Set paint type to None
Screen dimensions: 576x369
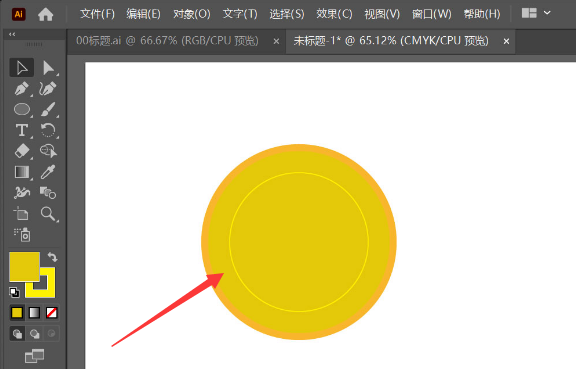(x=51, y=313)
